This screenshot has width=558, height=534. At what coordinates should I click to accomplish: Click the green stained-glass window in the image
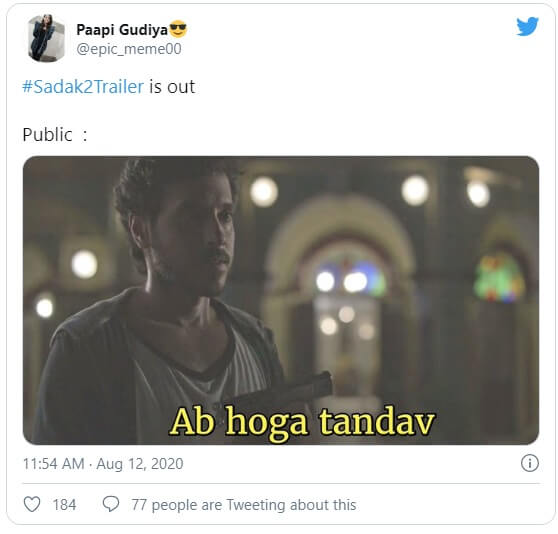click(x=499, y=276)
